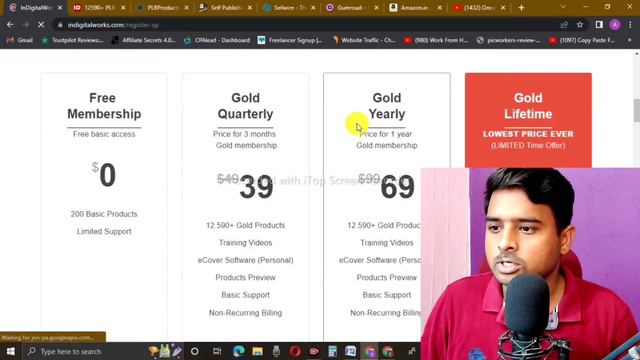Screen dimensions: 640x360
Task: Open the tab search dropdown chevron
Action: 563,7
